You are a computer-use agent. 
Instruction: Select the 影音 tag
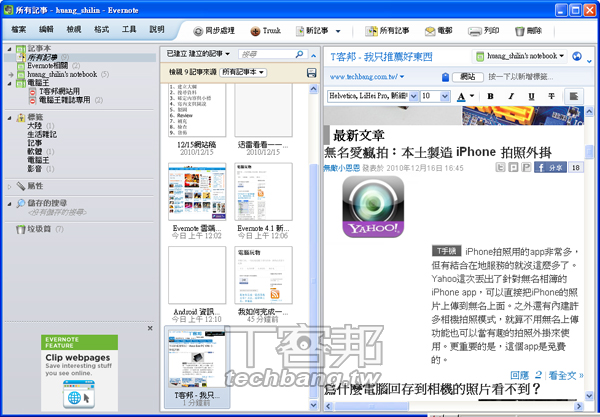pos(34,169)
